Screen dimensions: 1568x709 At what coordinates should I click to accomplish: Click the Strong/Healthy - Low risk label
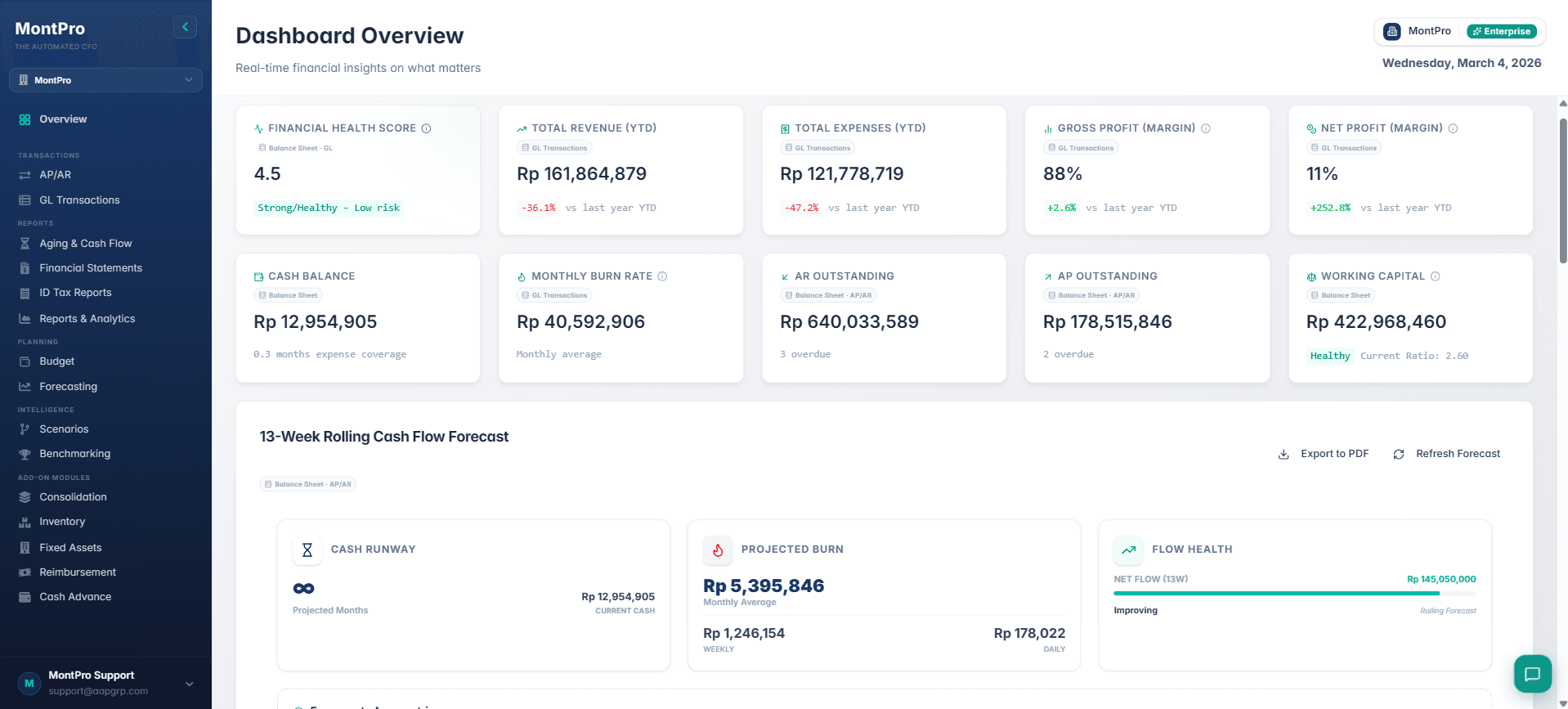[x=329, y=208]
